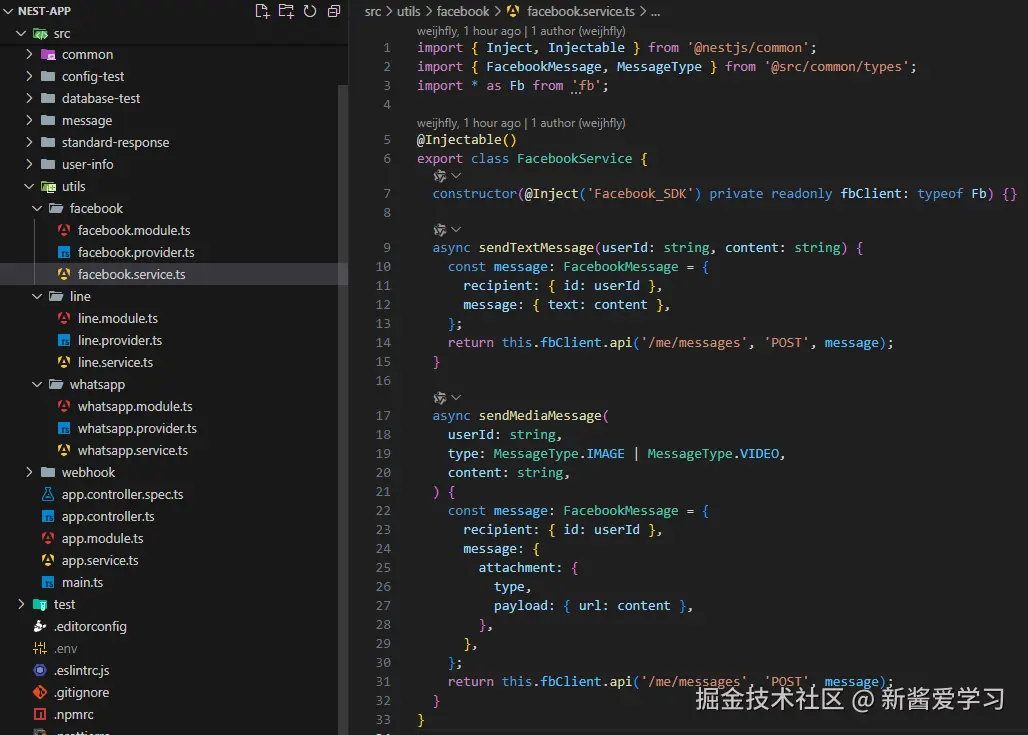Open line.provider.ts file

119,340
